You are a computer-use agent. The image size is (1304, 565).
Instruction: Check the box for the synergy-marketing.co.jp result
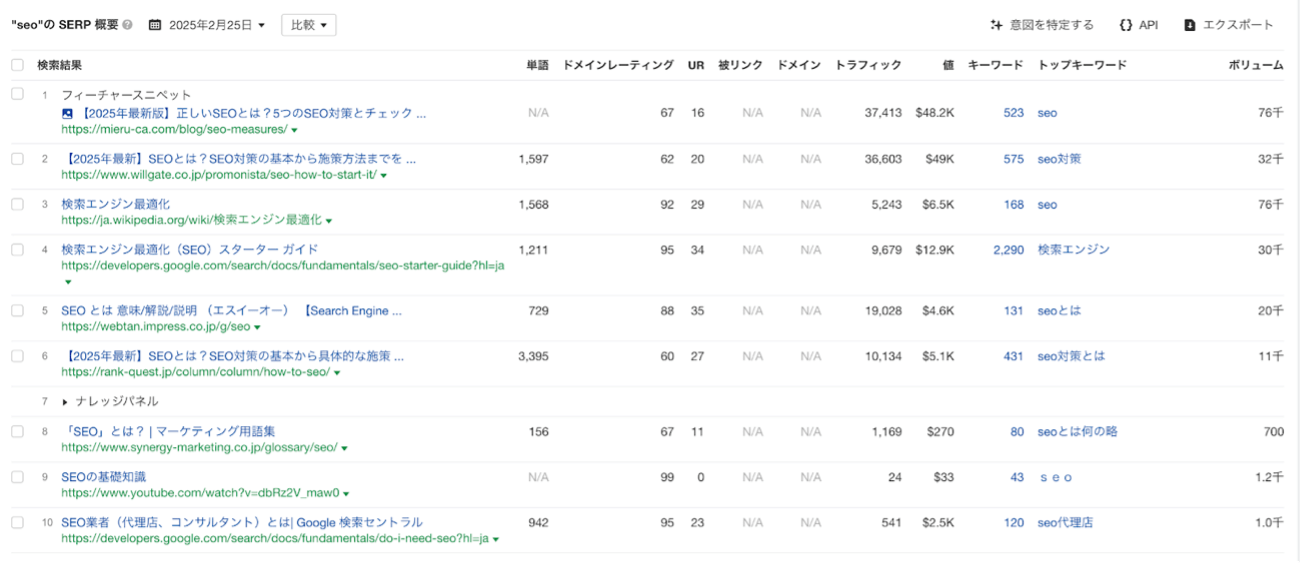coord(17,432)
